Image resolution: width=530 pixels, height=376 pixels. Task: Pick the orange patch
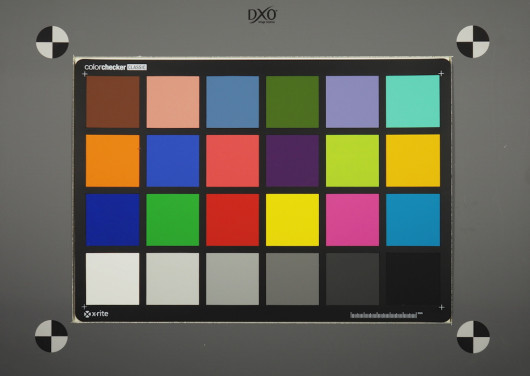tap(113, 161)
